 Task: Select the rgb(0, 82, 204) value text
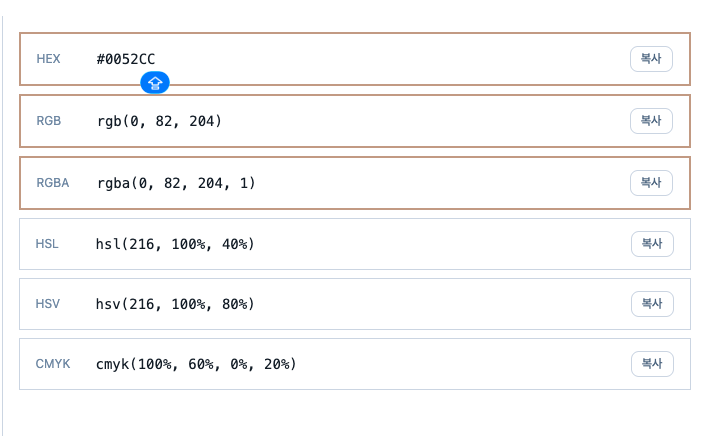[159, 121]
